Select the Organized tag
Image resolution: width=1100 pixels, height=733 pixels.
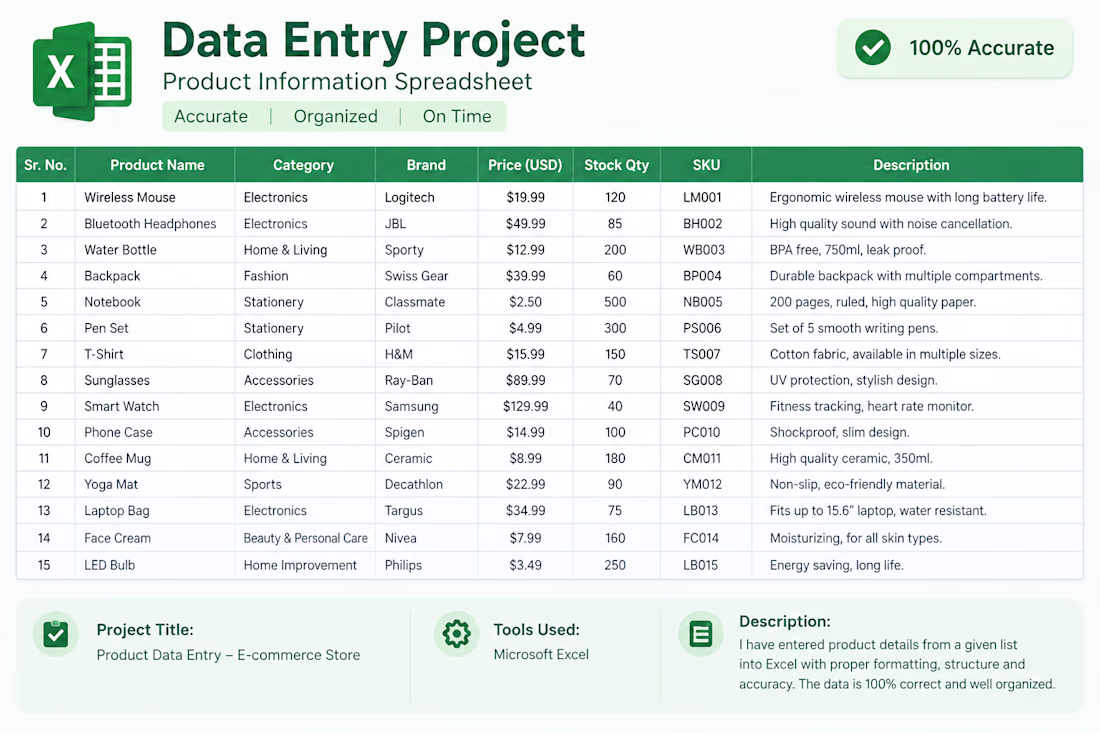coord(335,116)
